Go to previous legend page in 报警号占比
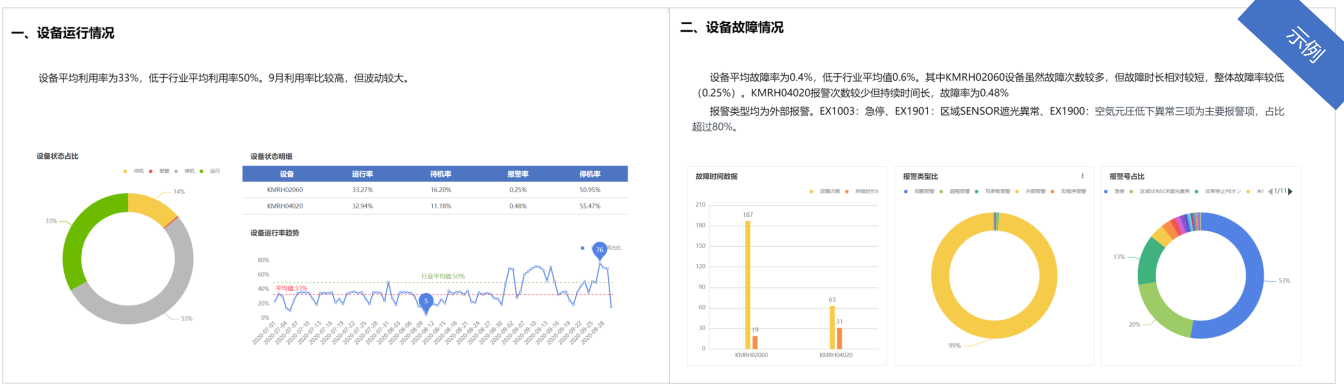 (1270, 191)
